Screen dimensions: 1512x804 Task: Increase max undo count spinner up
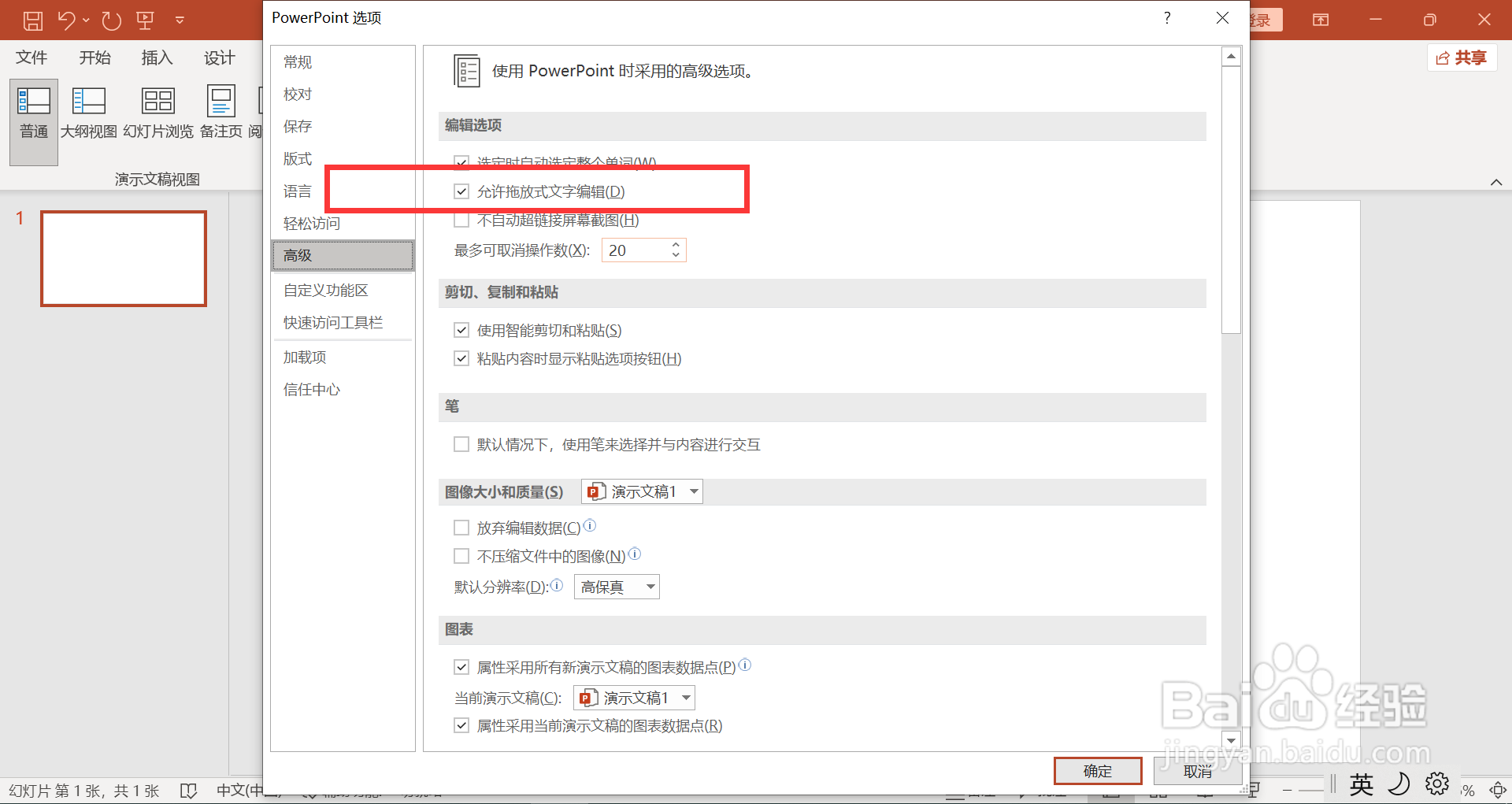pos(676,245)
